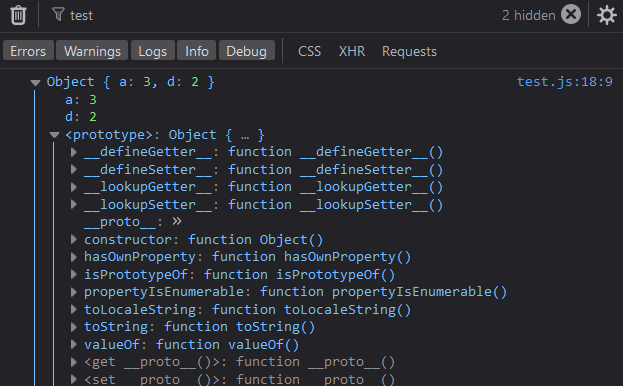Select the 'a: 3' property row
623x386 pixels.
pyautogui.click(x=81, y=100)
